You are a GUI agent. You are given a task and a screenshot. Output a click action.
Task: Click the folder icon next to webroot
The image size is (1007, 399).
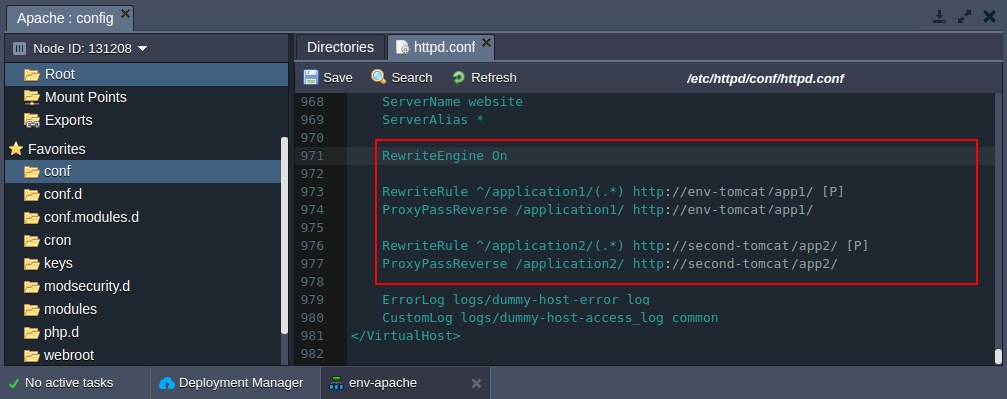pos(31,355)
